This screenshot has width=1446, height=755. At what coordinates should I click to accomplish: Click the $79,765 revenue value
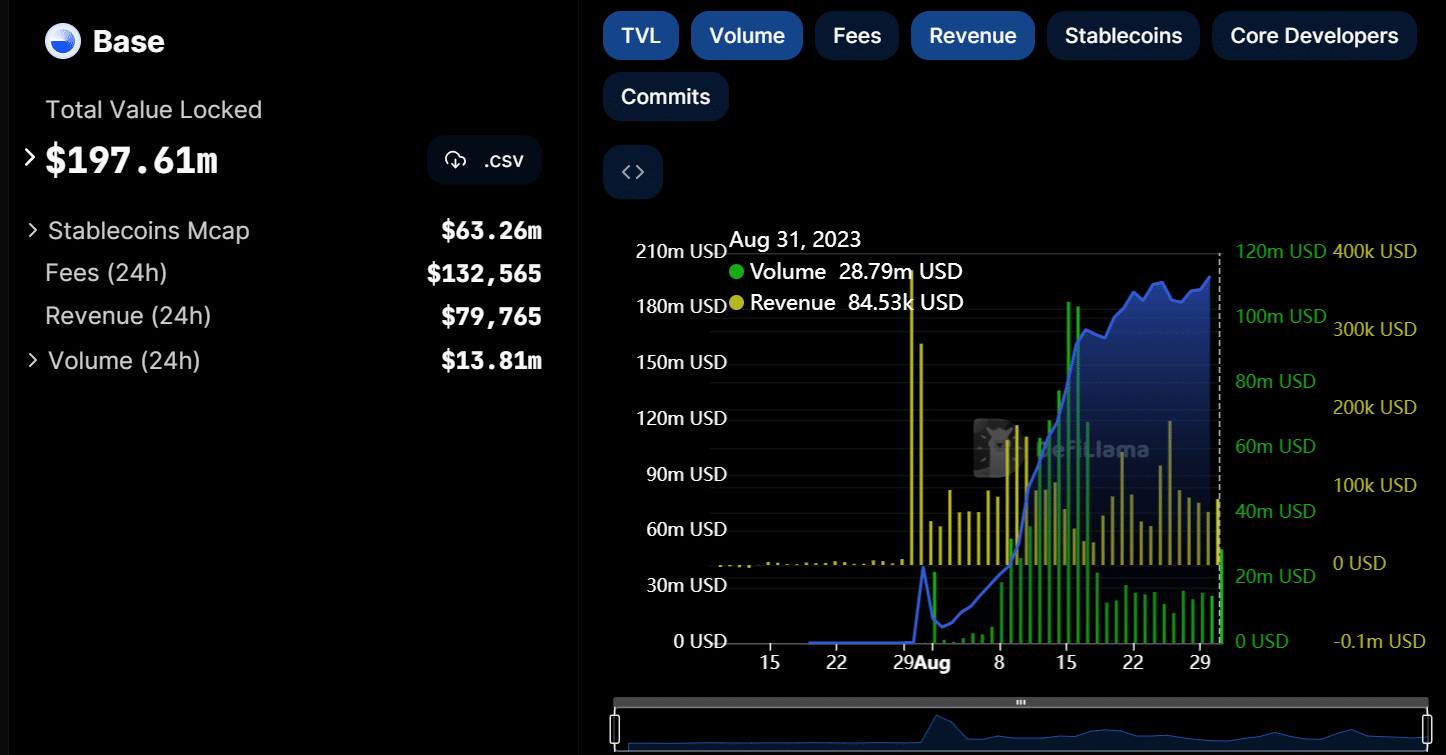[491, 317]
